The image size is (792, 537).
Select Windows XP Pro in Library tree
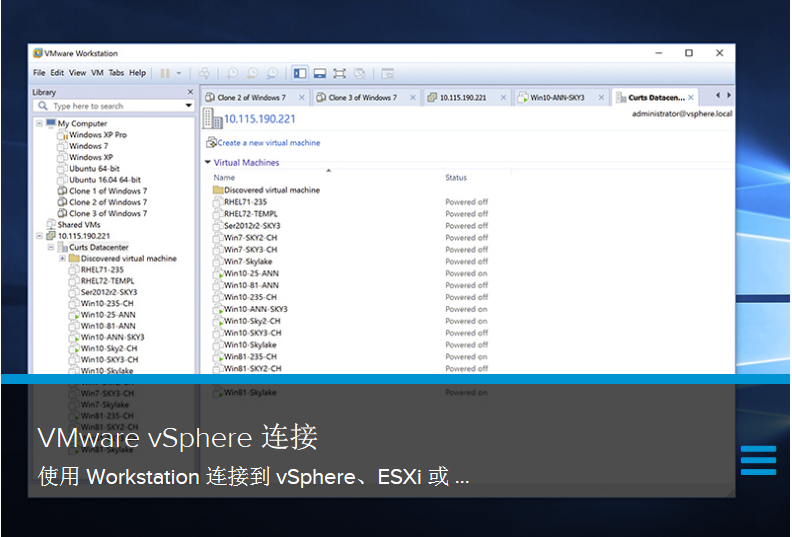point(98,134)
